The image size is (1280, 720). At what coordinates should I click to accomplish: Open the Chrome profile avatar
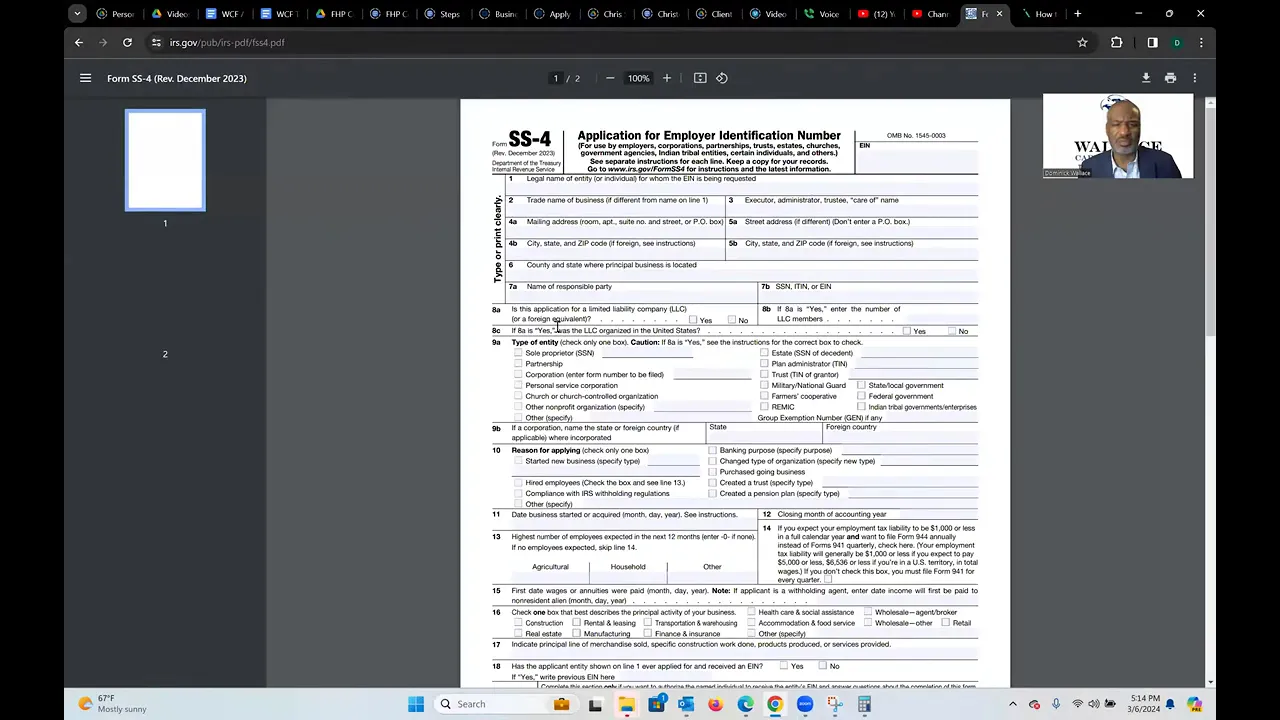(x=1177, y=42)
